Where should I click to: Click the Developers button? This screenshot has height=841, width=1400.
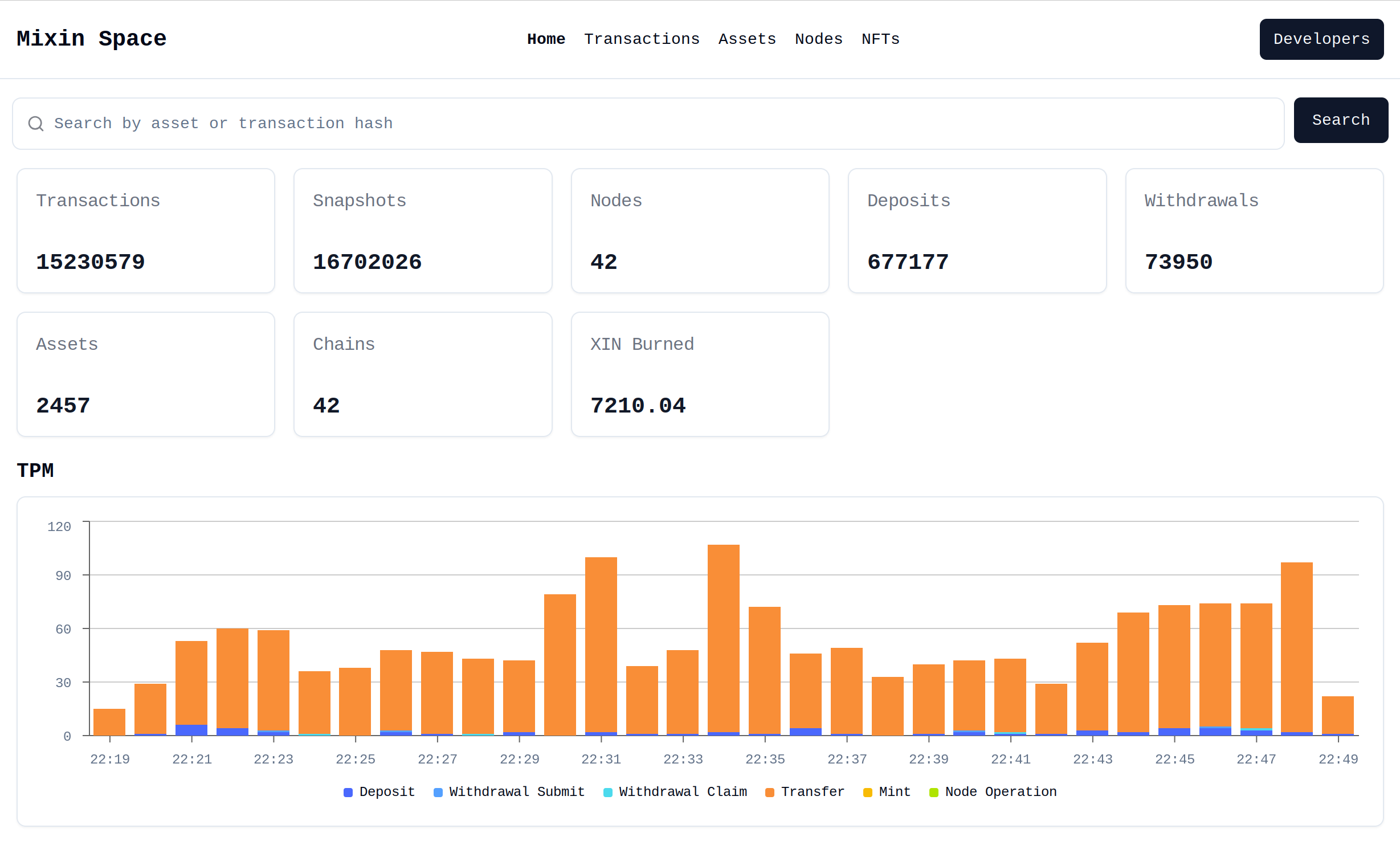(x=1321, y=39)
